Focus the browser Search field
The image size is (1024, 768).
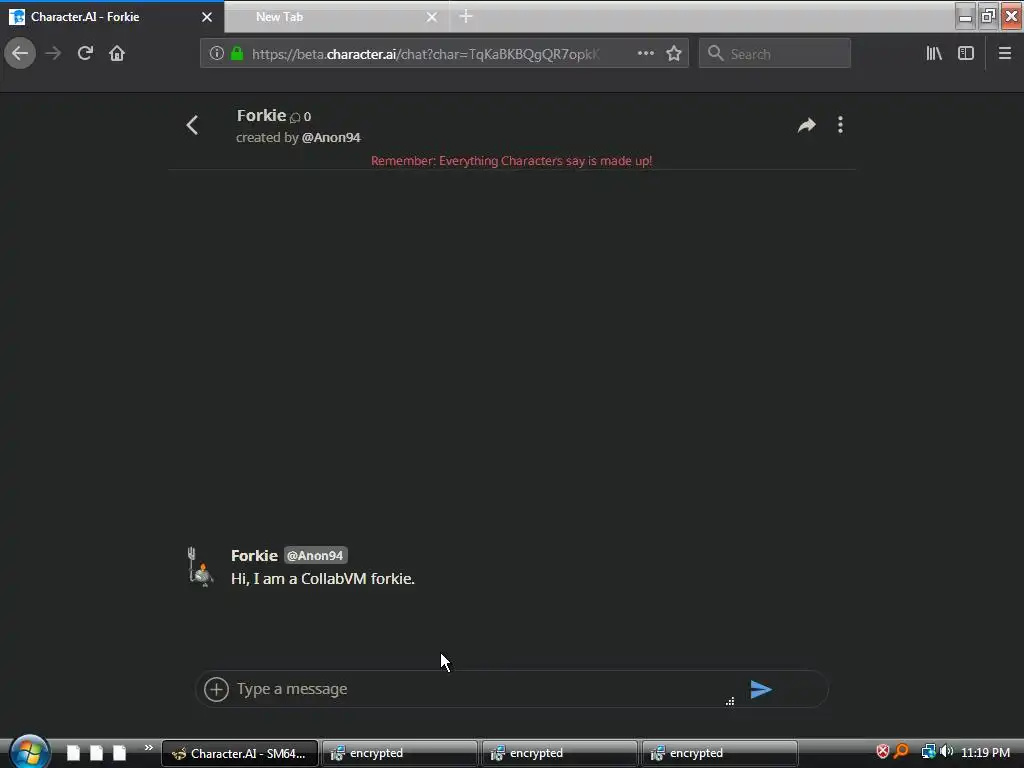(x=775, y=54)
